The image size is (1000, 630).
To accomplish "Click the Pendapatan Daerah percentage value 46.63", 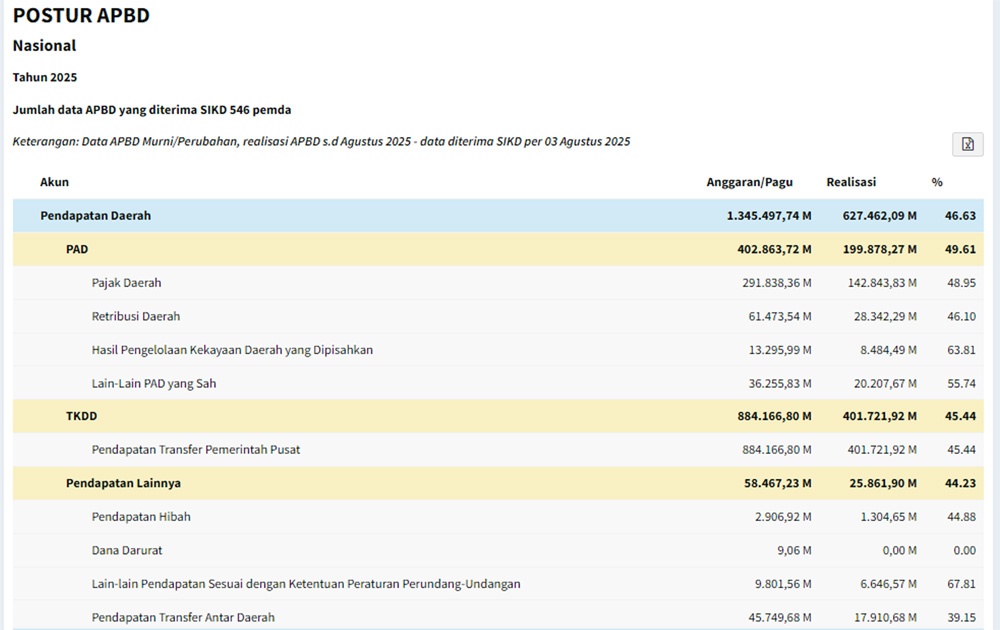I will point(961,215).
